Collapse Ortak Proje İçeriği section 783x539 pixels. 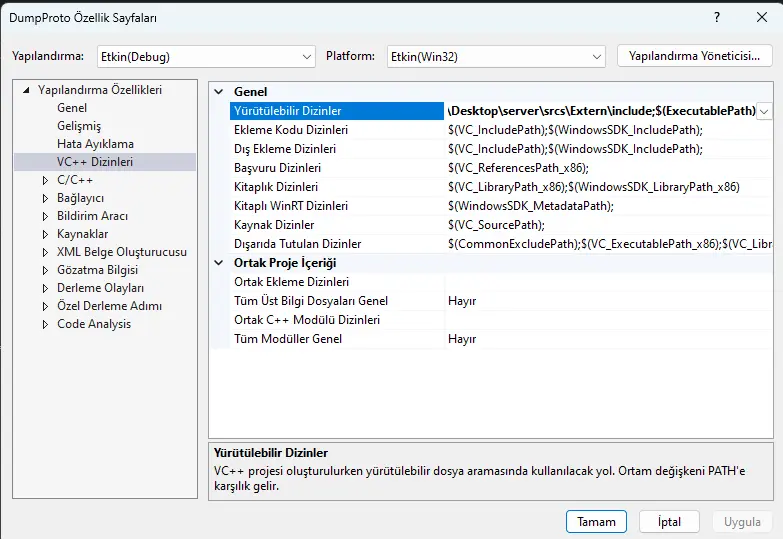[x=219, y=263]
